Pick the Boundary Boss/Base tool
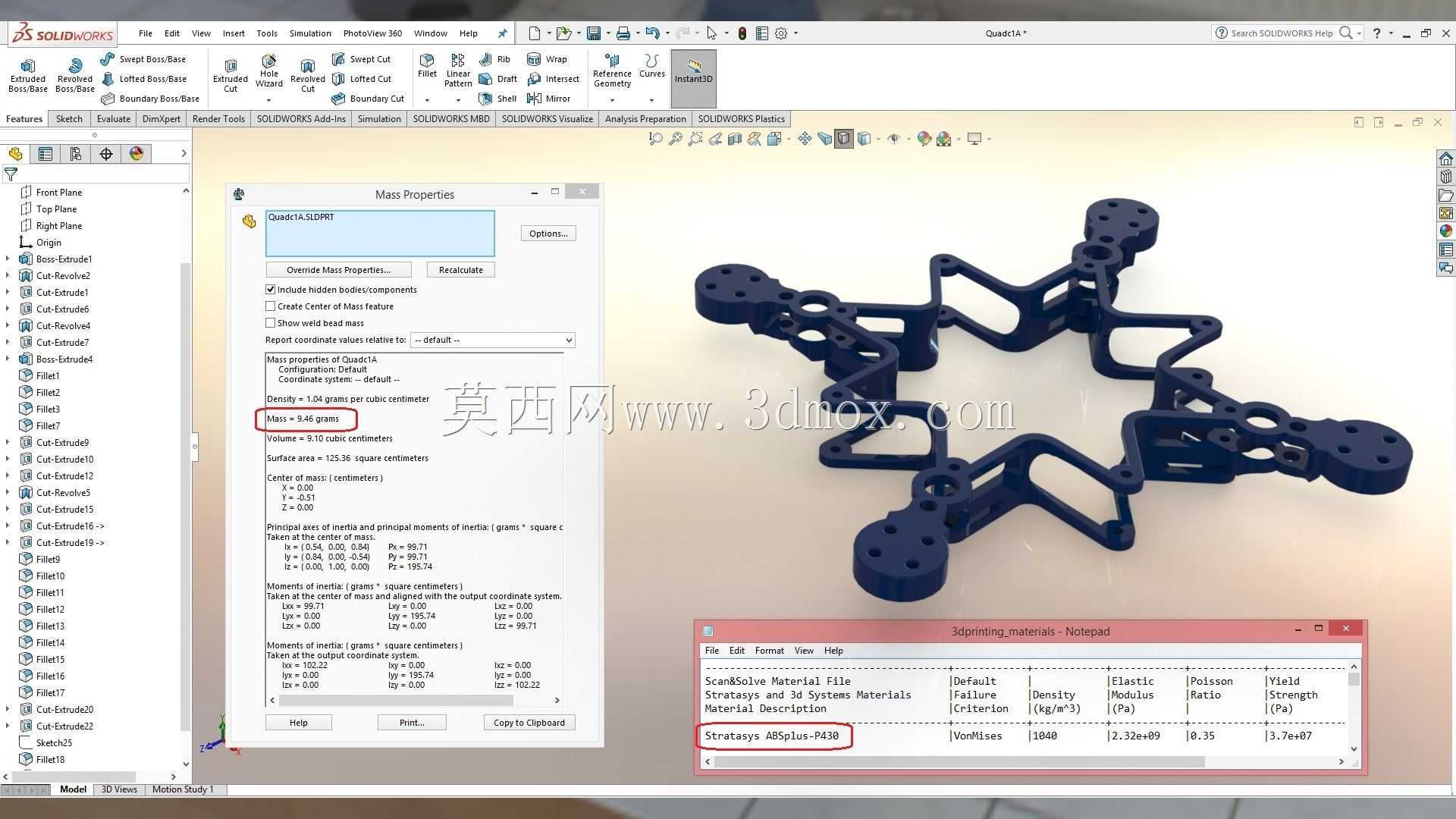The image size is (1456, 819). click(150, 99)
